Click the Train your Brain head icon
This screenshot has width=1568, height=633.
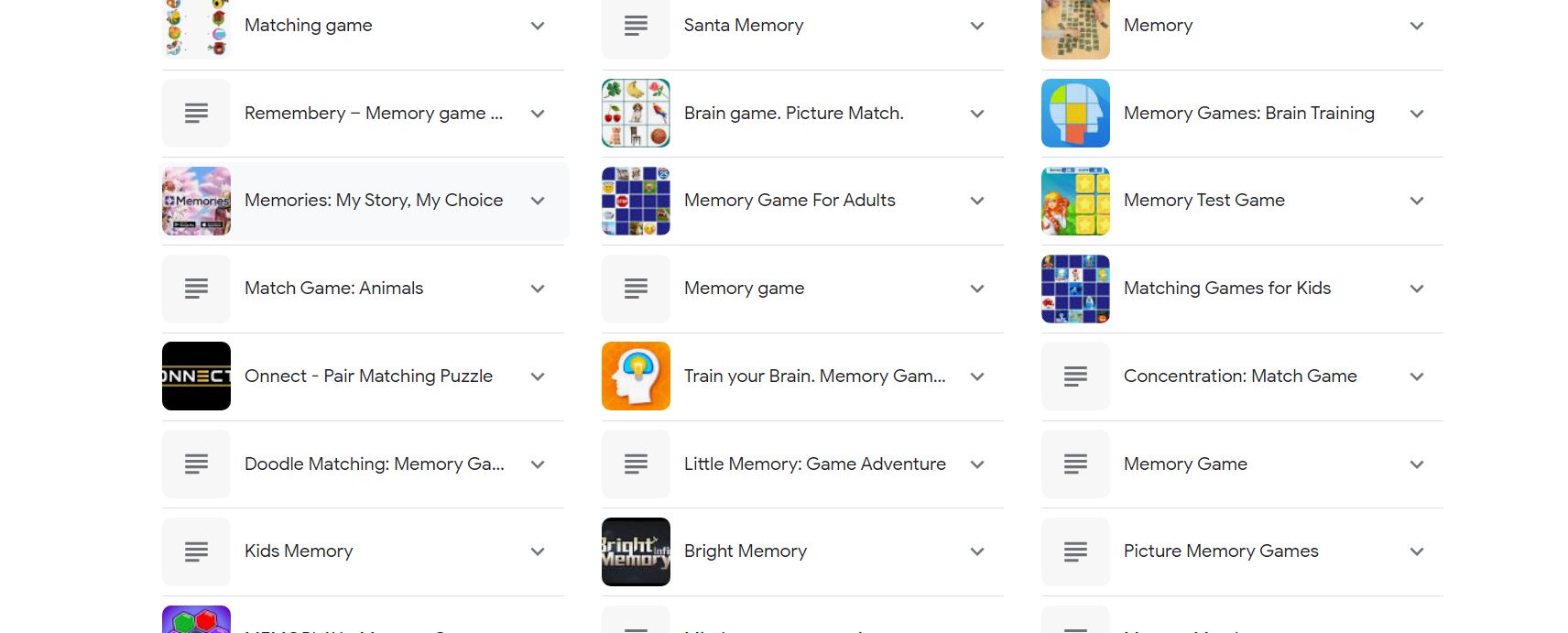(x=636, y=376)
